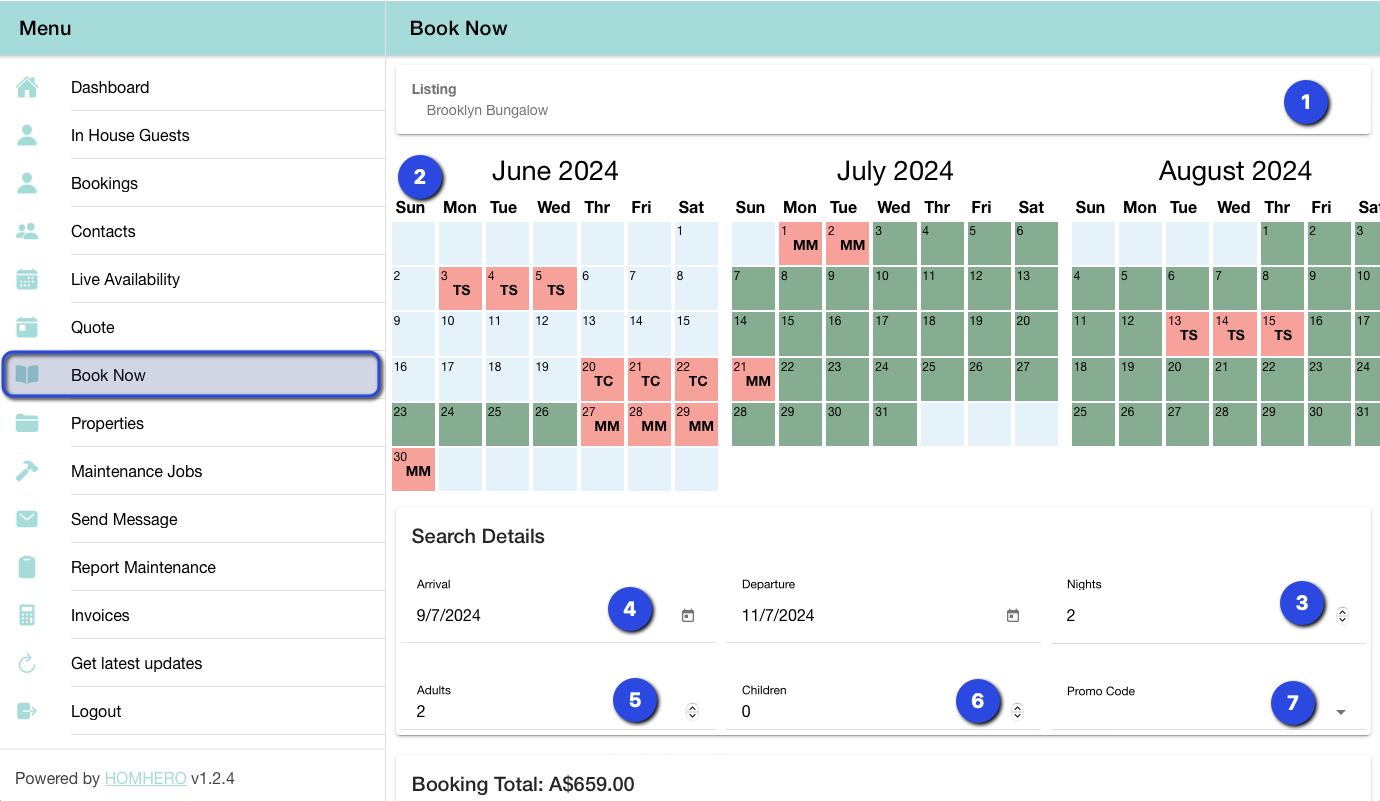Screen dimensions: 1380x801
Task: Click the Get latest updates refresh icon
Action: pos(27,664)
